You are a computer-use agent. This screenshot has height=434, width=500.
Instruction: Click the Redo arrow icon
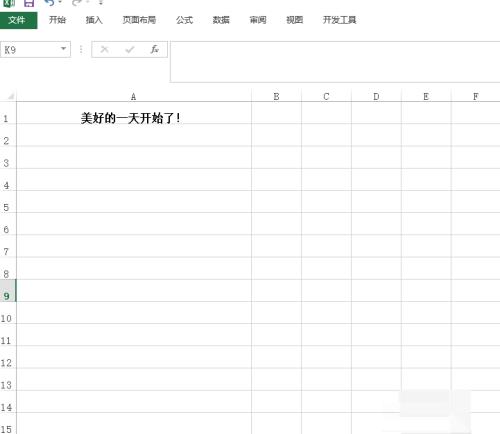click(77, 3)
